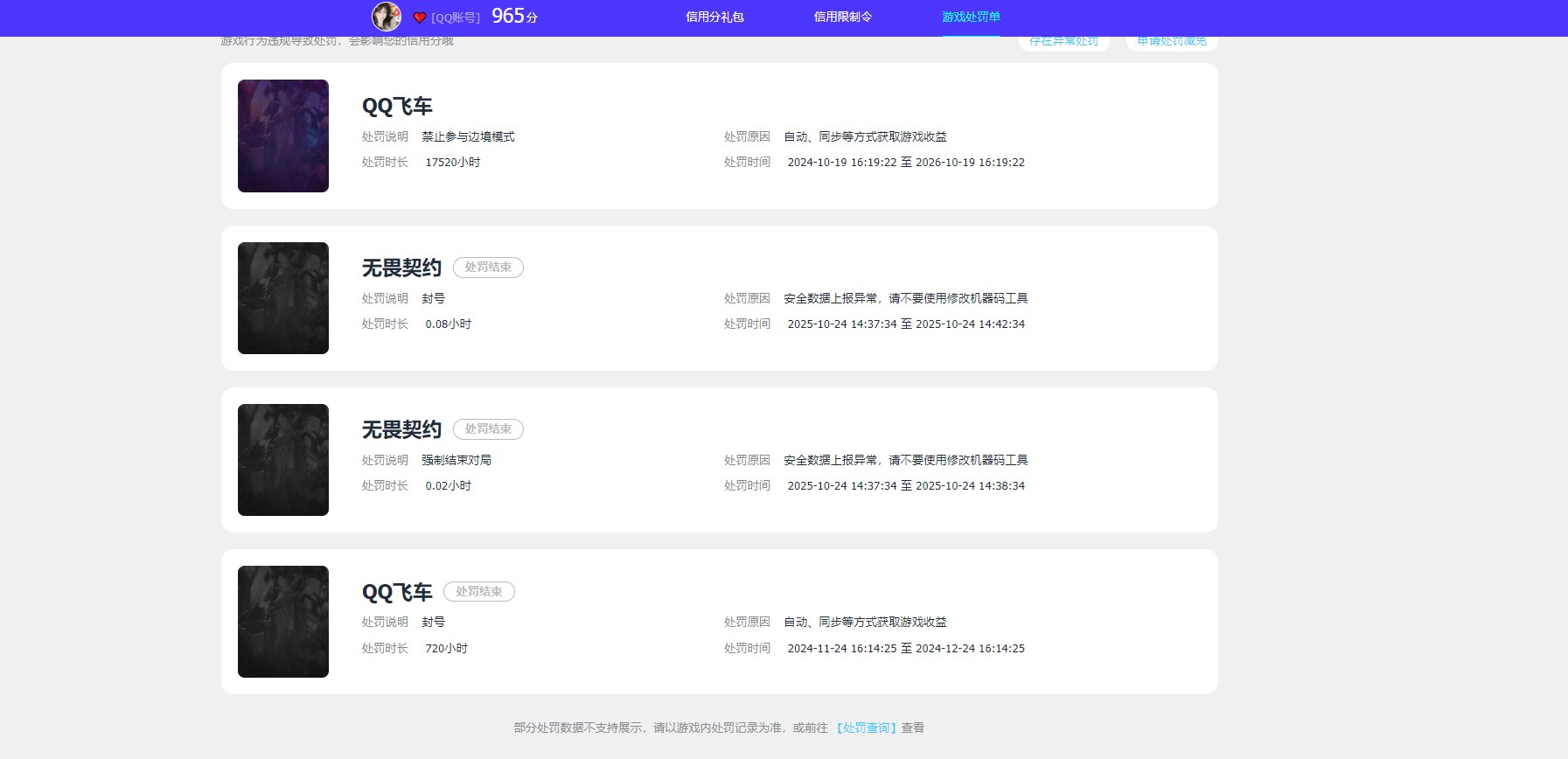The height and width of the screenshot is (759, 1568).
Task: Click 安全数据上报异常 reason in 0.02小时 record
Action: coord(906,460)
